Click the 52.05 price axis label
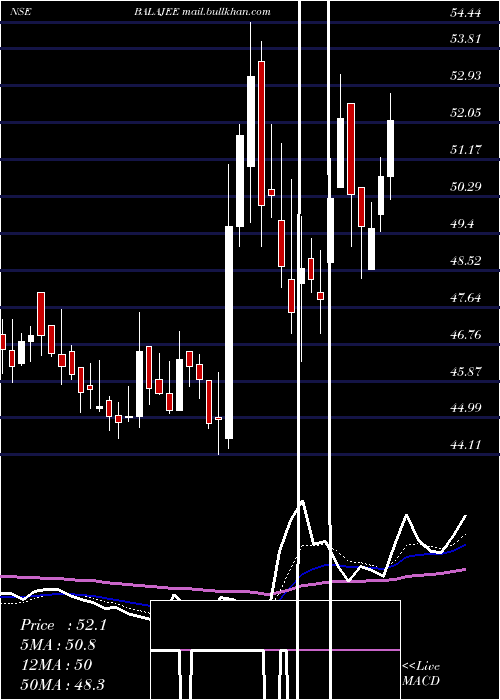Image resolution: width=500 pixels, height=700 pixels. 466,112
